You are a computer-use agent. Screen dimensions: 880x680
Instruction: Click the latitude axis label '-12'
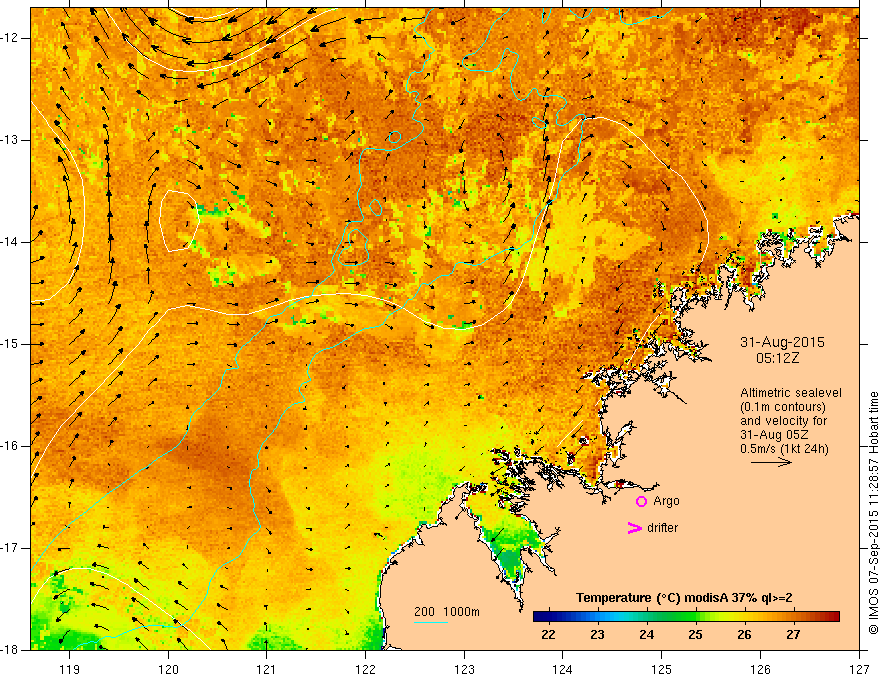10,38
